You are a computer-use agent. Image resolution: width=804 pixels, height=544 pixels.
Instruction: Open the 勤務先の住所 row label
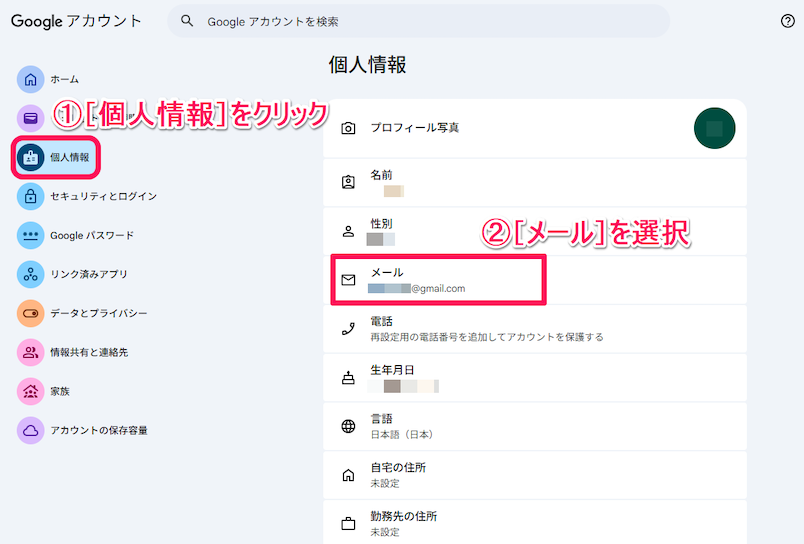pos(404,516)
